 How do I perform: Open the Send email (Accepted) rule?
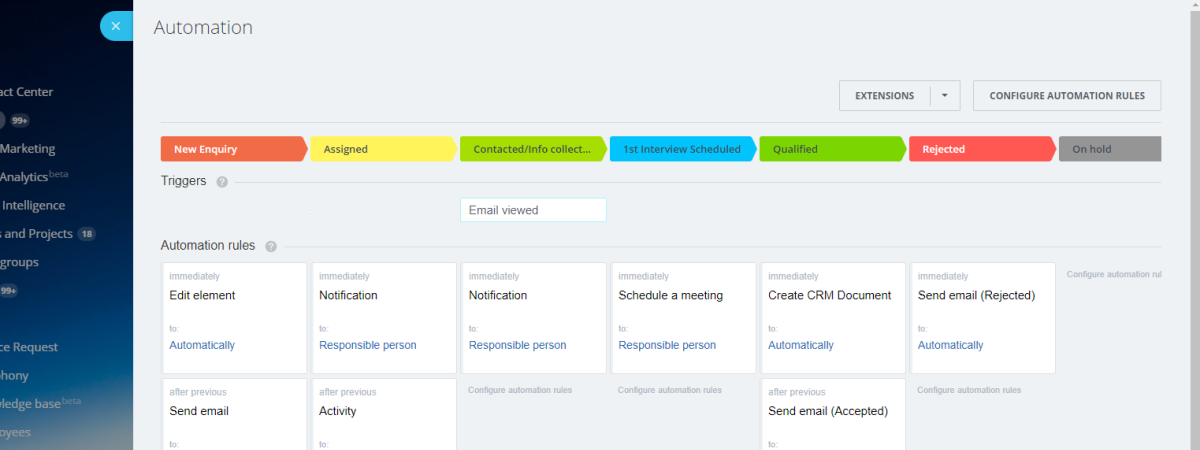(828, 411)
